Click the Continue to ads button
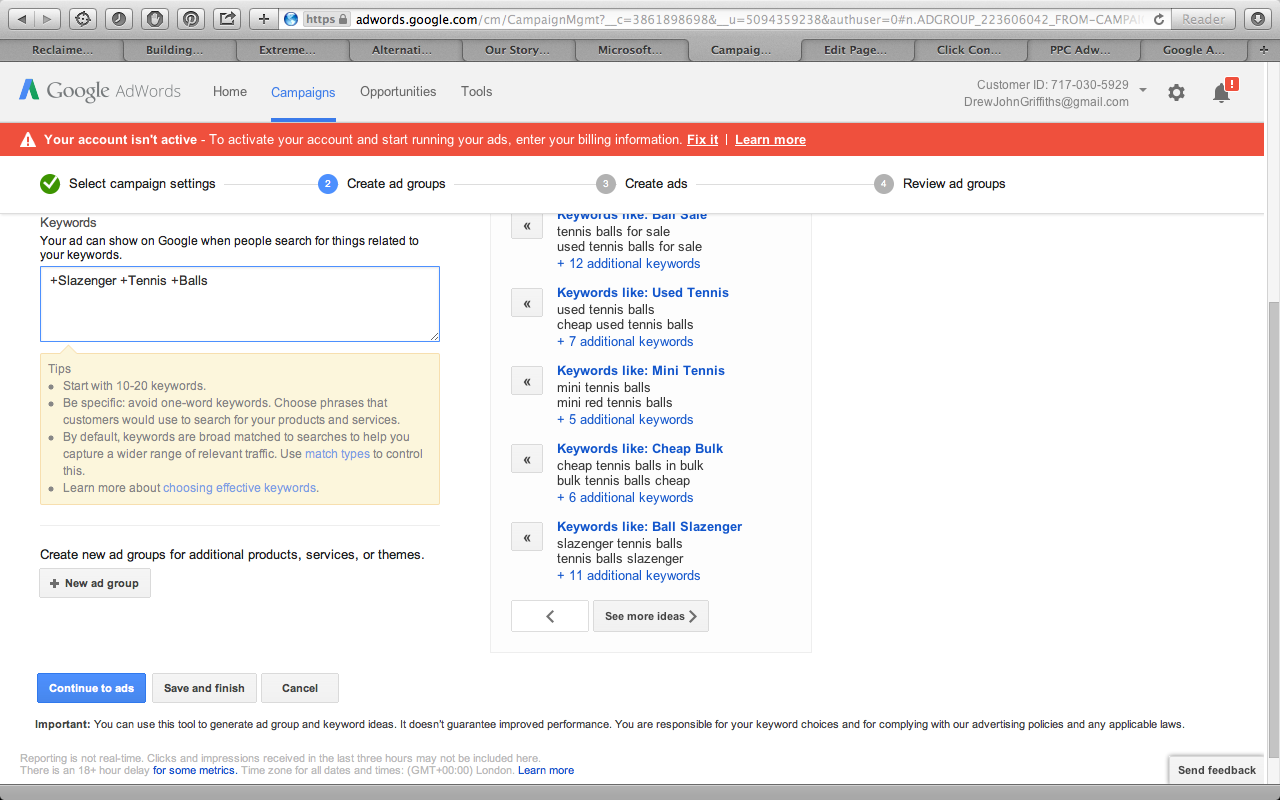1280x800 pixels. (x=91, y=688)
